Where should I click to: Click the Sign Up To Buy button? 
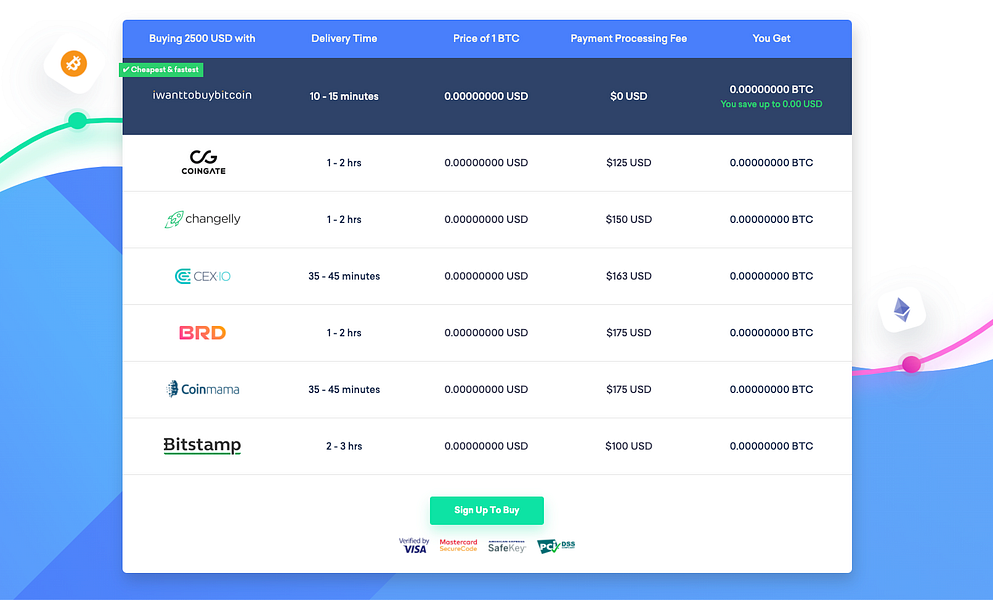486,510
